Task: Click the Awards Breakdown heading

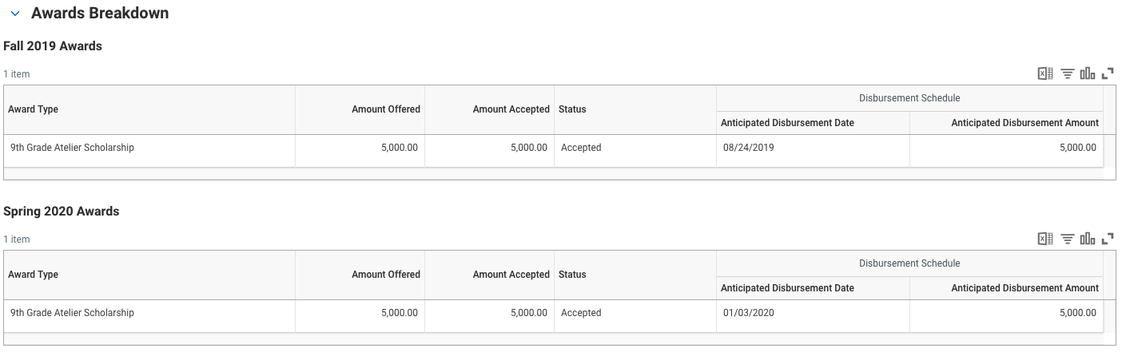Action: (x=99, y=13)
